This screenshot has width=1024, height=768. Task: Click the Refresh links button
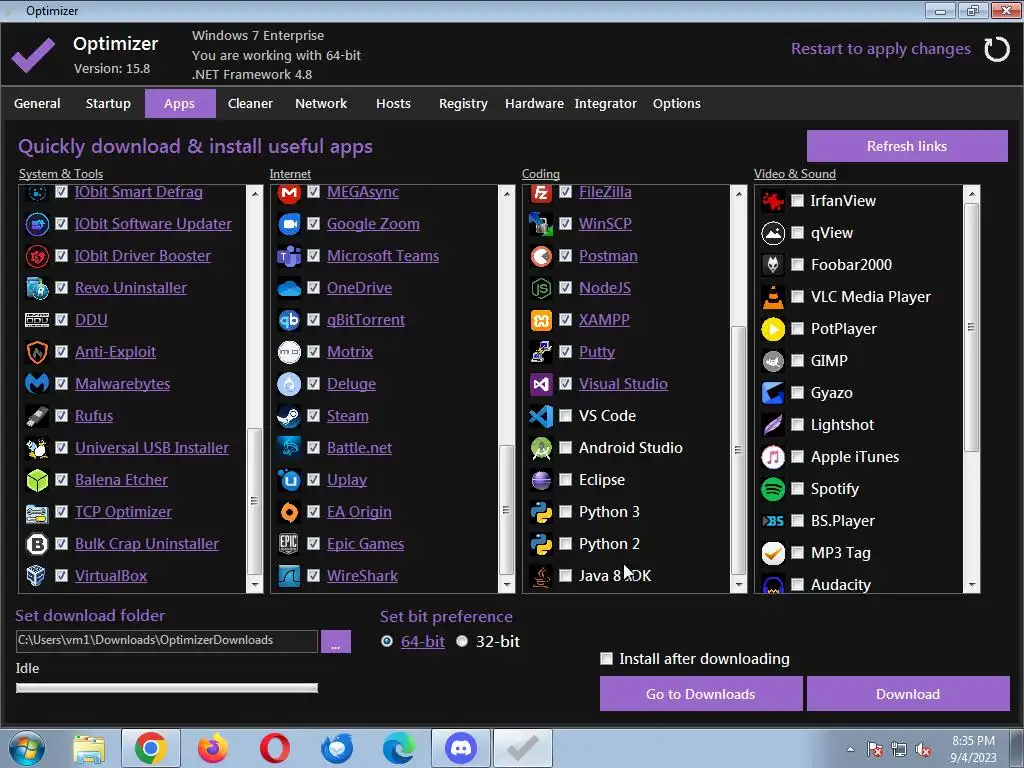click(907, 146)
